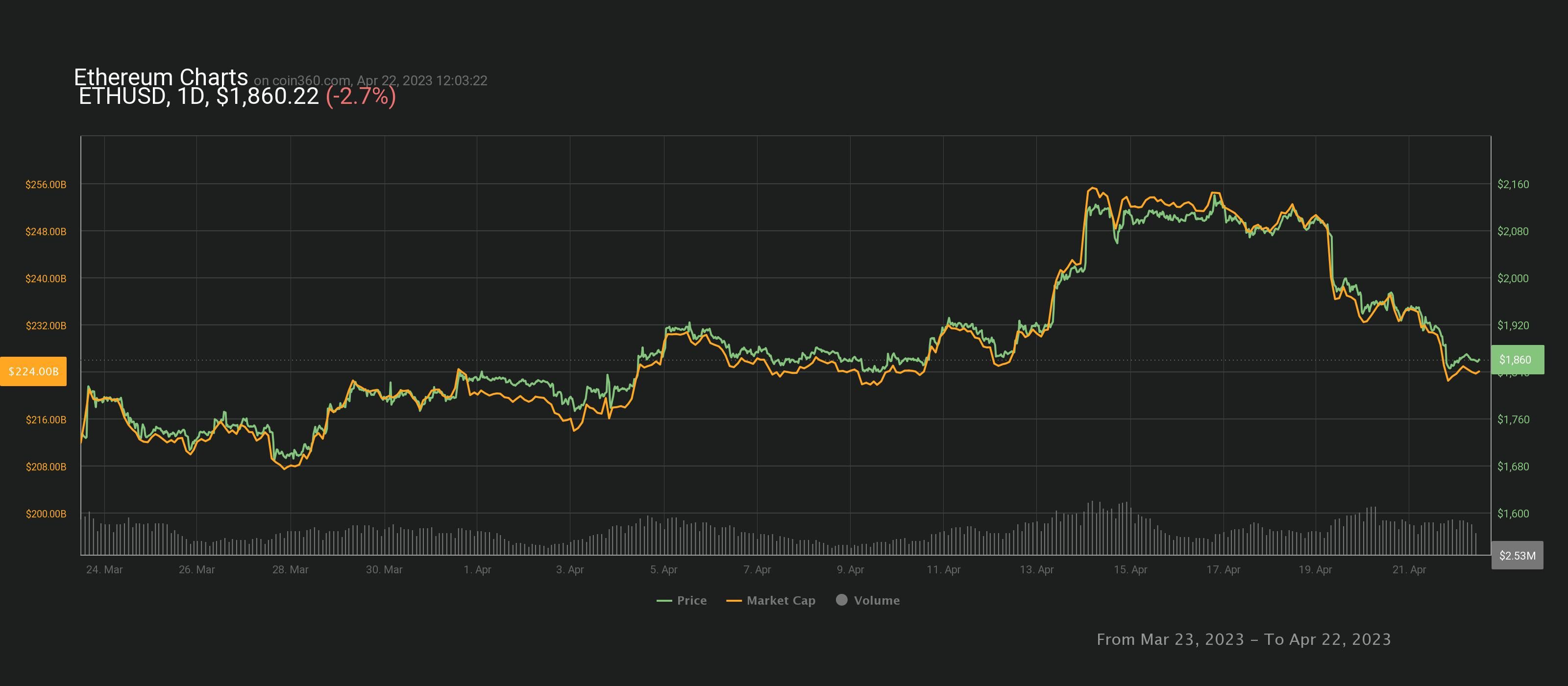Click the $248.00B axis label
The height and width of the screenshot is (686, 1568).
coord(46,231)
